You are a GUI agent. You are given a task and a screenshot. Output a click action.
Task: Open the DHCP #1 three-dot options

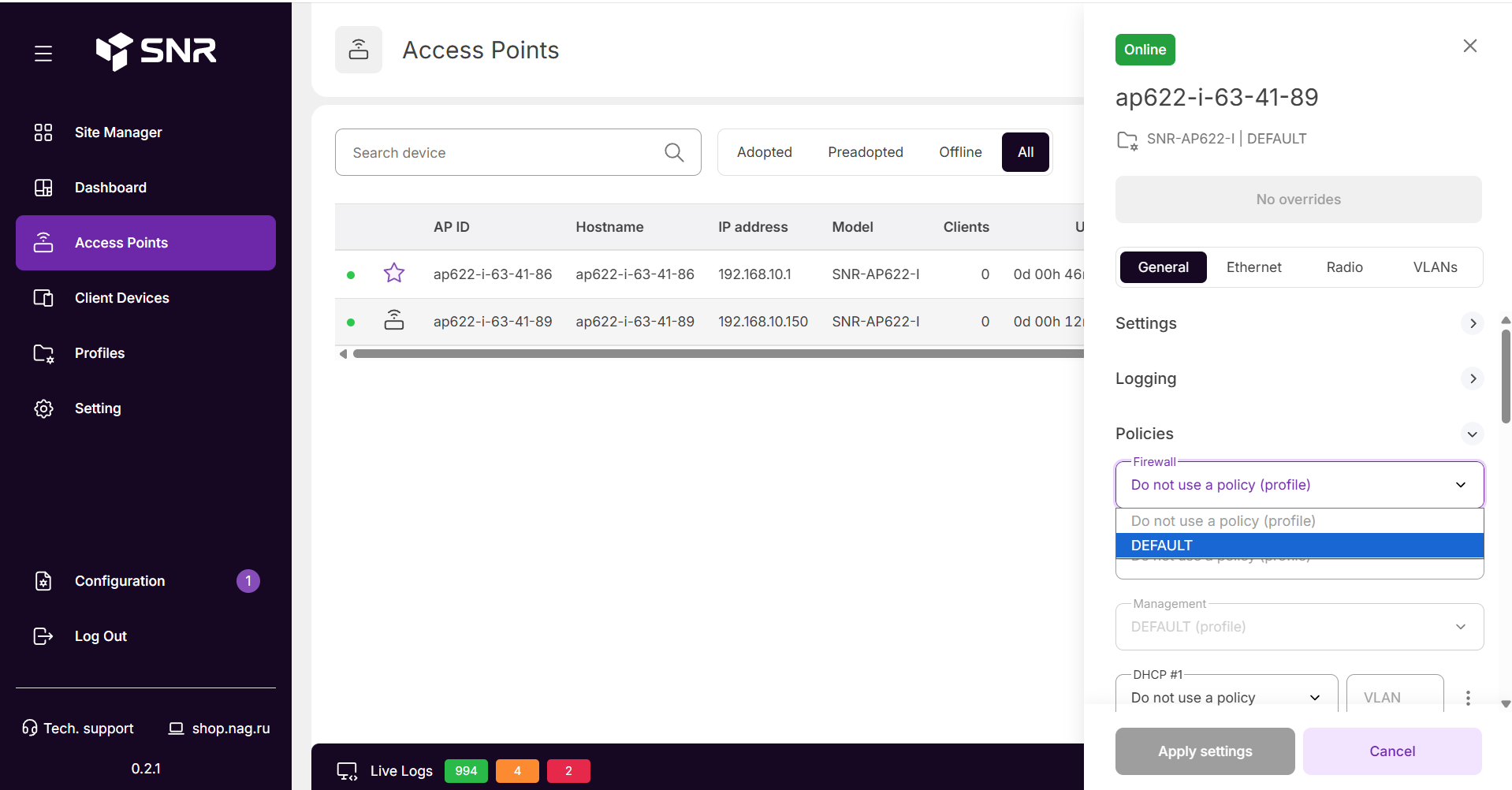[1468, 698]
